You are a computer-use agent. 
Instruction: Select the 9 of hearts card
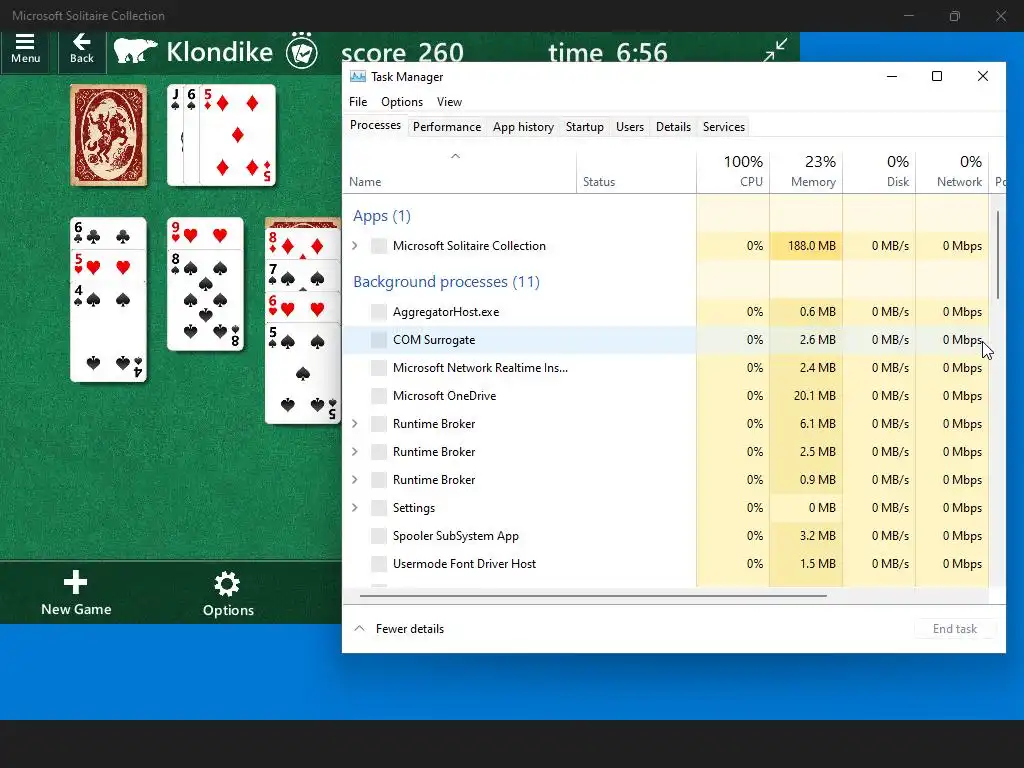(x=206, y=234)
